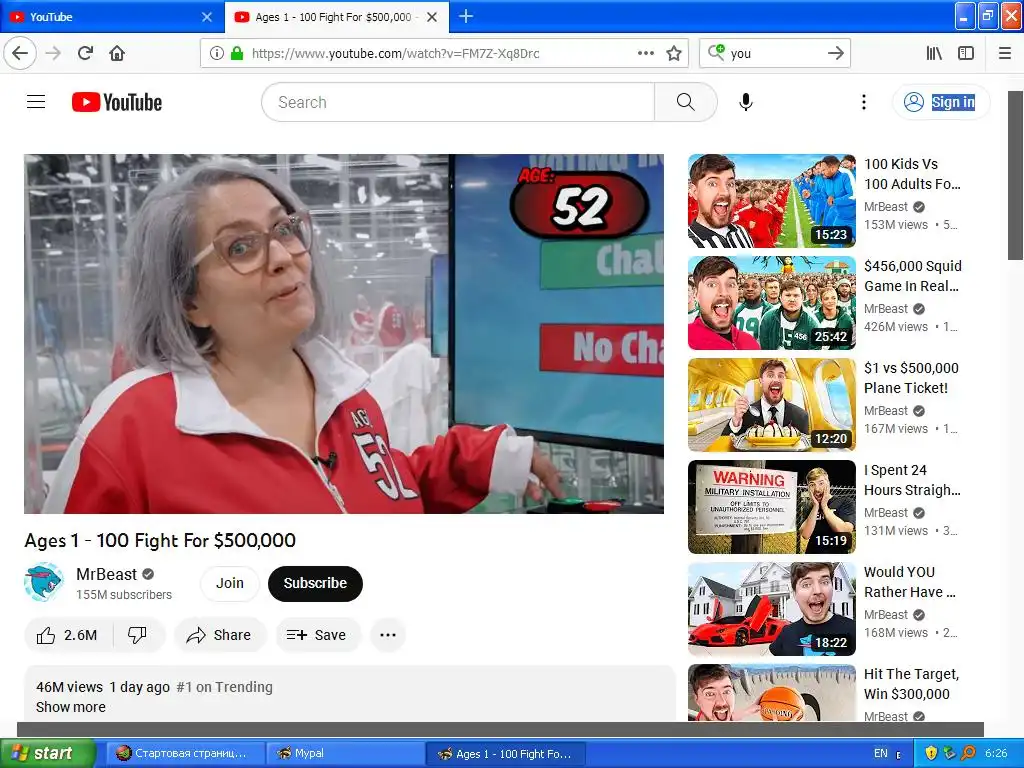Click the green padlock security icon
The height and width of the screenshot is (768, 1024).
[237, 53]
